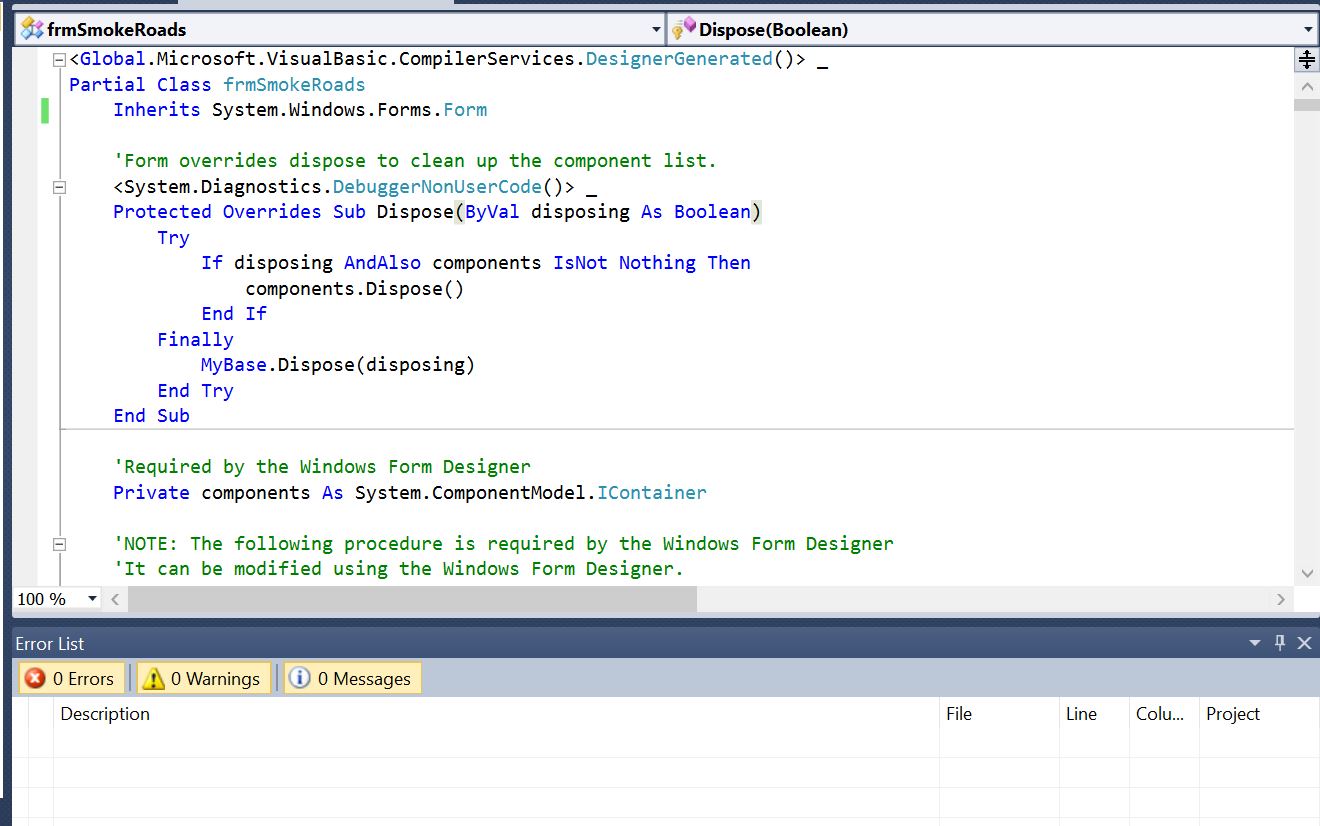Image resolution: width=1320 pixels, height=826 pixels.
Task: Sort by Line column header
Action: (x=1094, y=714)
